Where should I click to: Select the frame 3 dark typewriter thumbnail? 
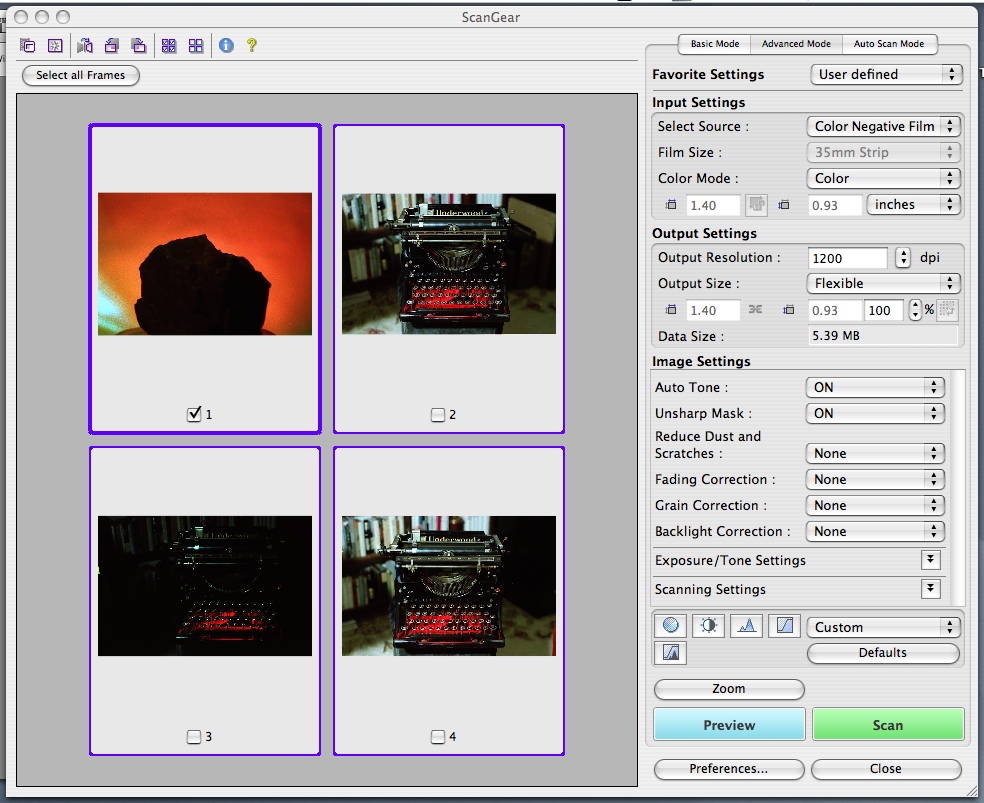click(x=205, y=585)
